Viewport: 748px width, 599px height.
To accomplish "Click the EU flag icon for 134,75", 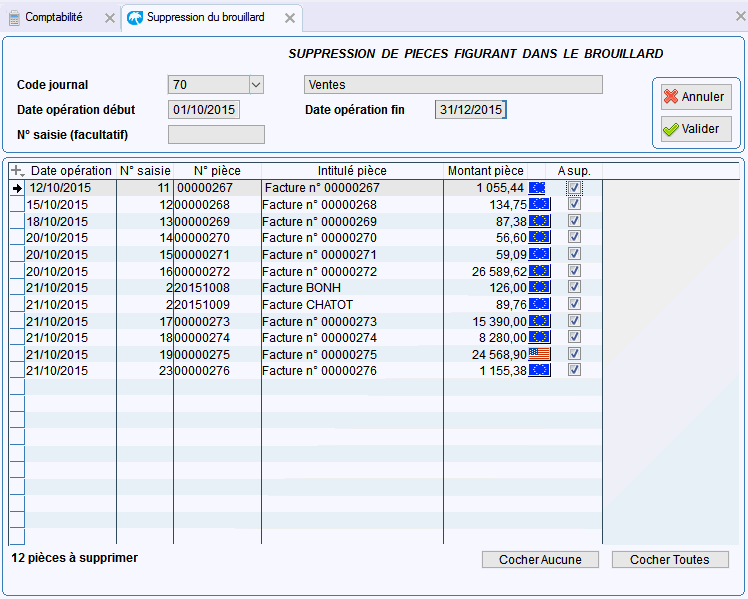I will 540,204.
